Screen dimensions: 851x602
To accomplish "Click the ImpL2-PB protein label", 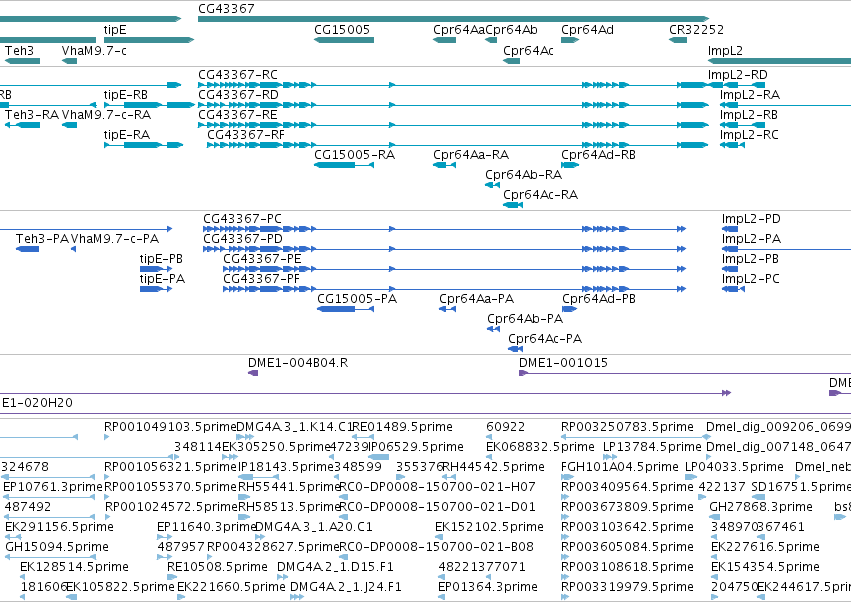I will (750, 259).
